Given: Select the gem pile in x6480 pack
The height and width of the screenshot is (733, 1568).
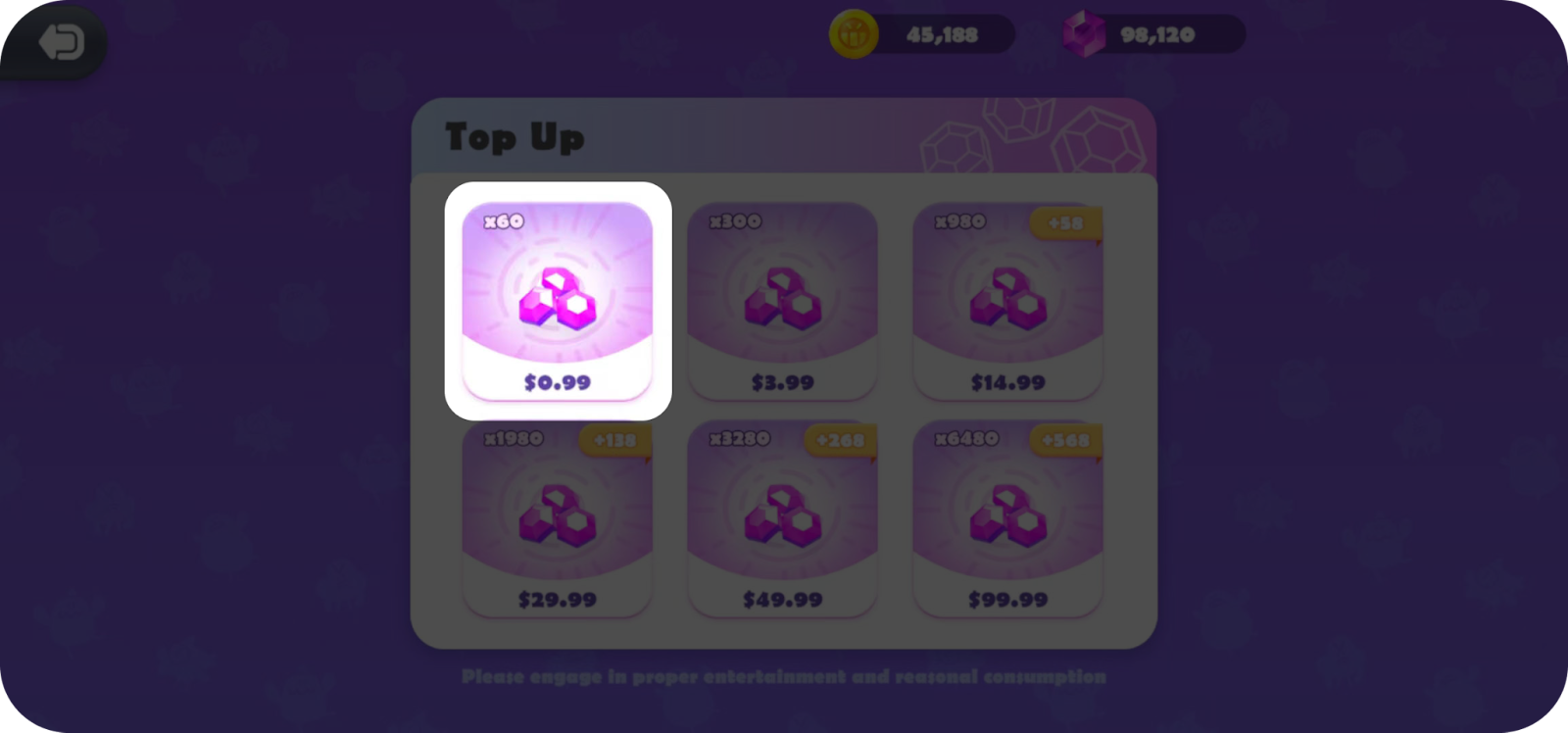Looking at the screenshot, I should [1008, 514].
